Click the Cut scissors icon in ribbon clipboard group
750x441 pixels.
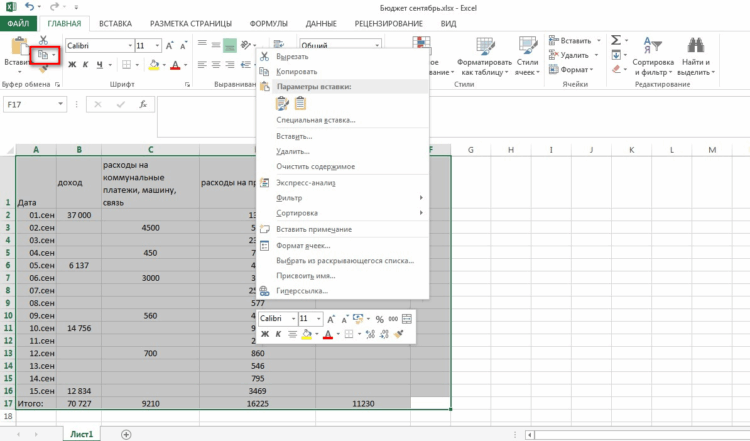point(43,40)
